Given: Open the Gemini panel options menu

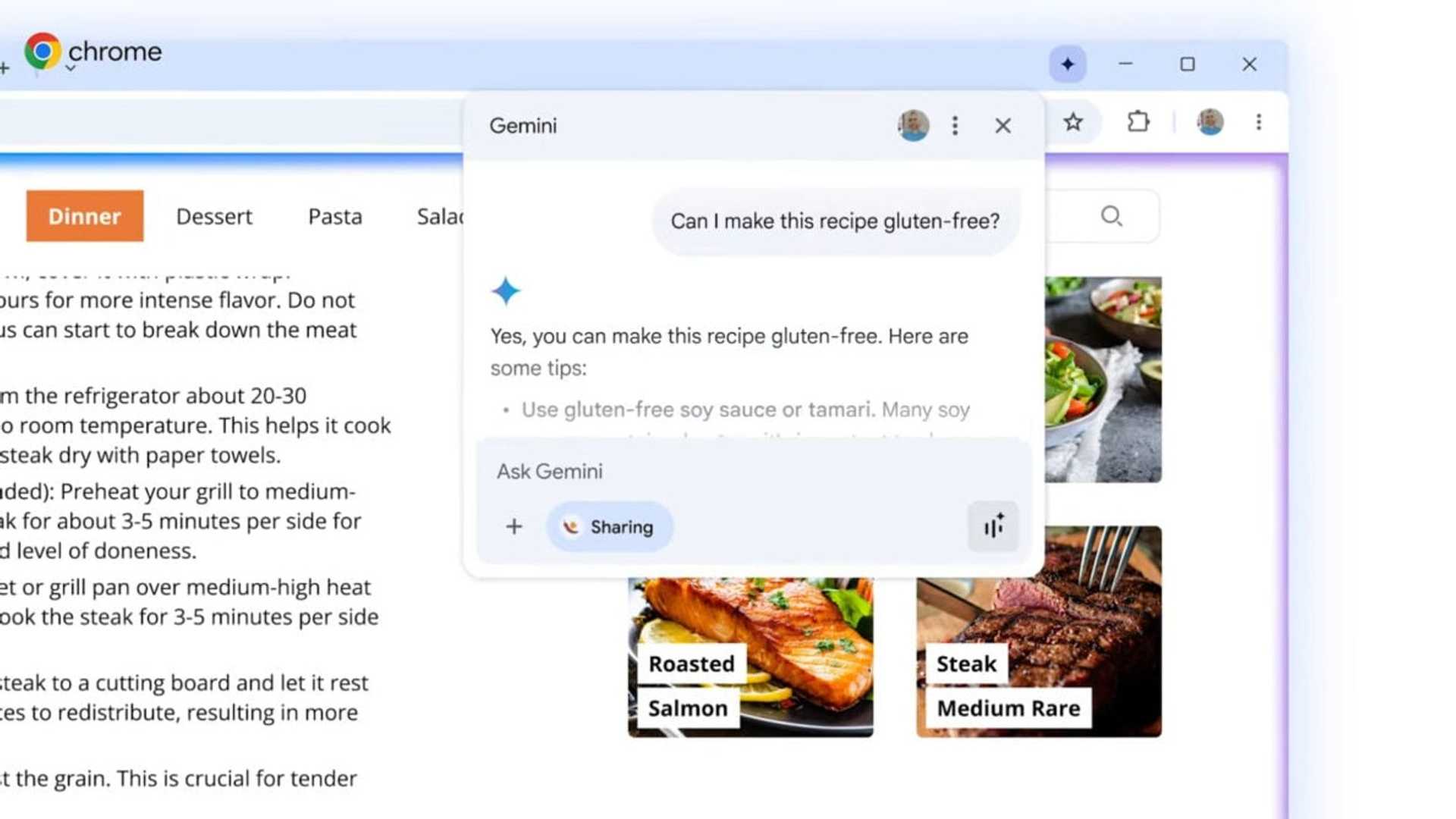Looking at the screenshot, I should (x=955, y=126).
